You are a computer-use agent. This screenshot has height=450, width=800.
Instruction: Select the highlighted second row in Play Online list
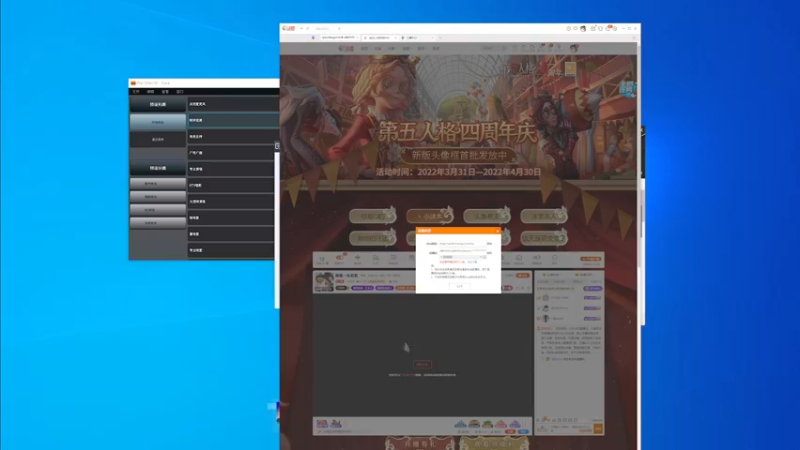(x=234, y=120)
